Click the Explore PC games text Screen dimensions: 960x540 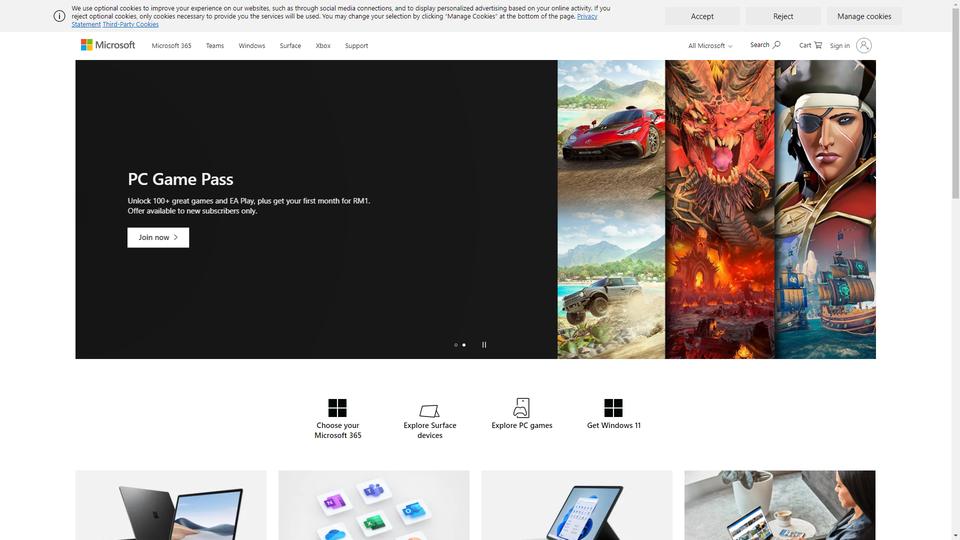point(522,426)
